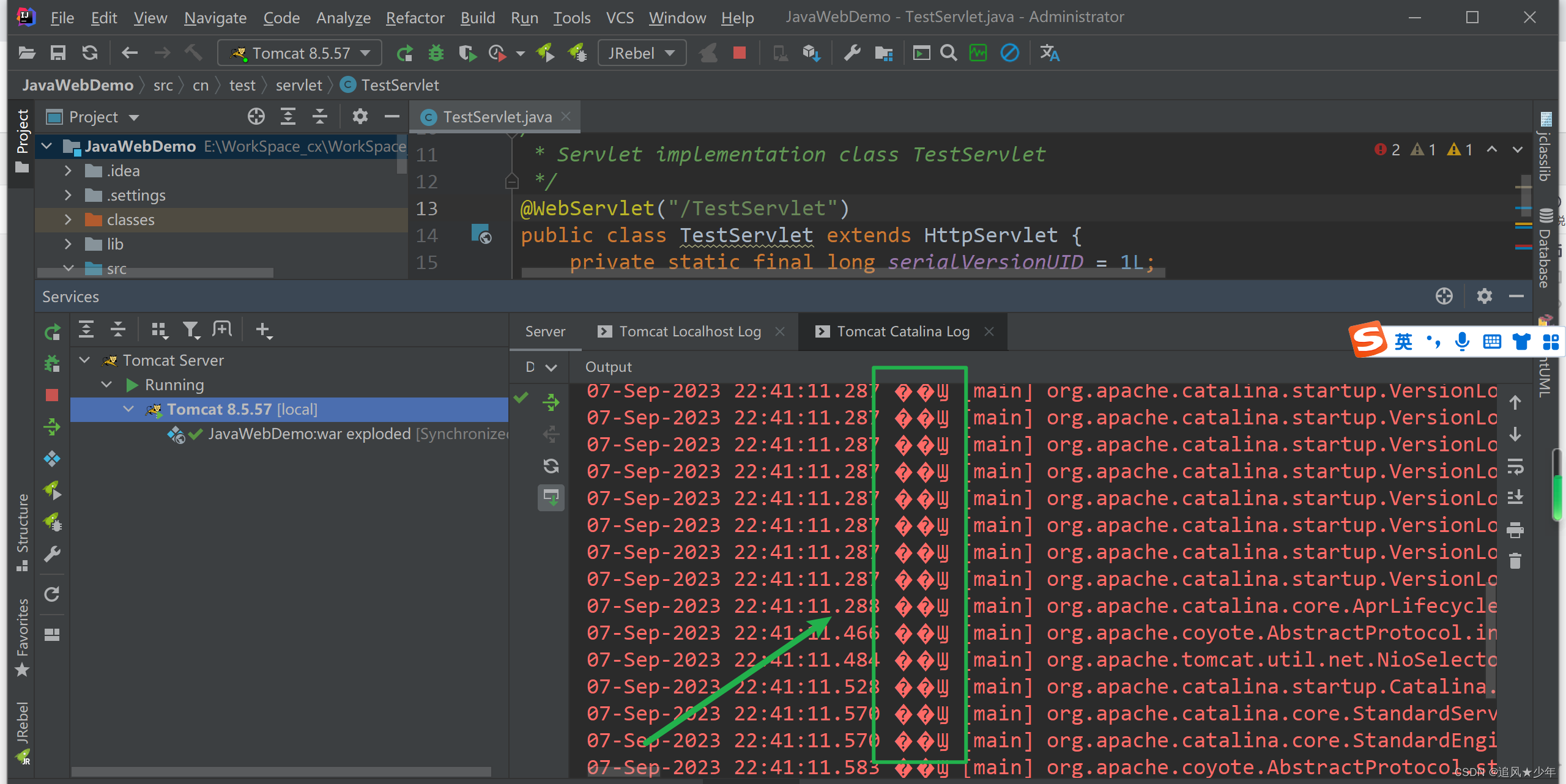The width and height of the screenshot is (1566, 784).
Task: Expand the classes folder
Action: click(x=68, y=220)
